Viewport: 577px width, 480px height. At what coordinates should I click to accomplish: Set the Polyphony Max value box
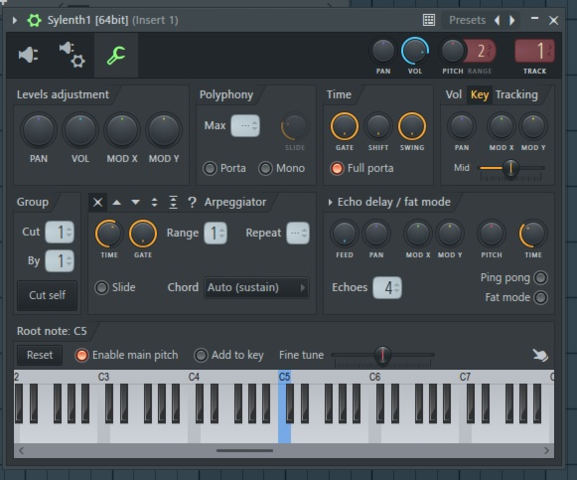click(245, 126)
